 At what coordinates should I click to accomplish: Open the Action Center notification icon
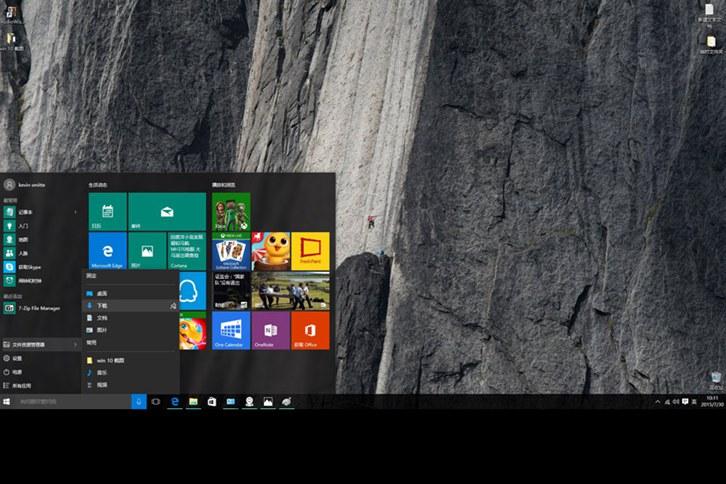pyautogui.click(x=685, y=402)
